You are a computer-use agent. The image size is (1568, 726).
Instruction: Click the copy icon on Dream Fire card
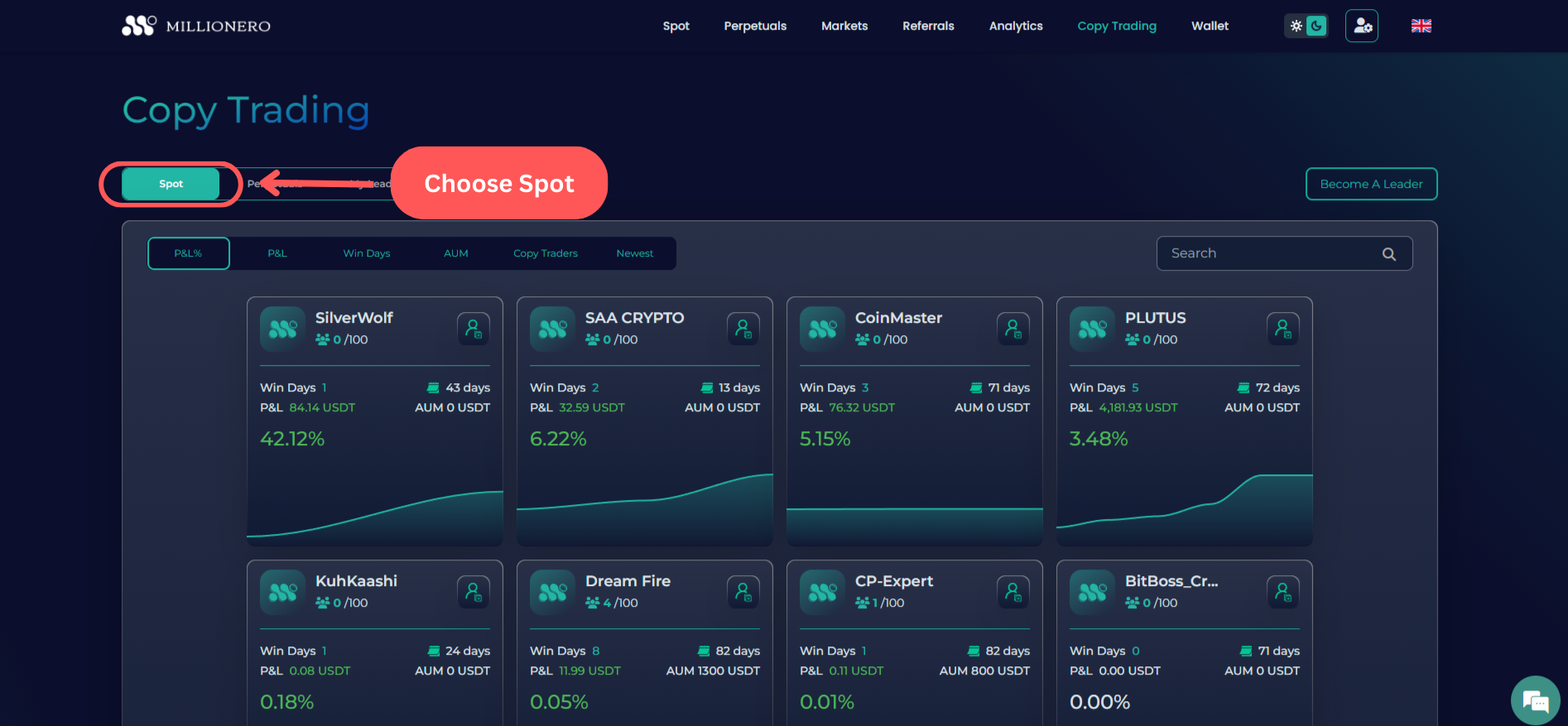coord(743,592)
